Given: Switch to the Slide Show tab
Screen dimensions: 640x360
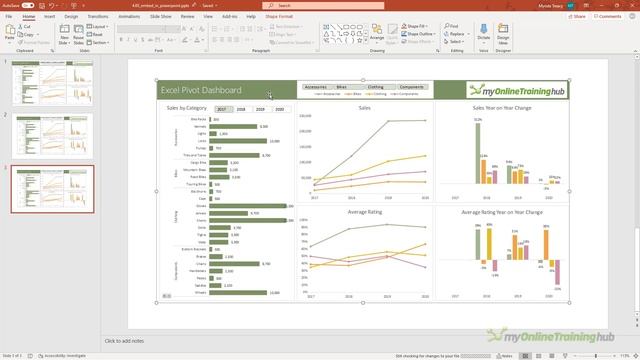Looking at the screenshot, I should click(161, 16).
